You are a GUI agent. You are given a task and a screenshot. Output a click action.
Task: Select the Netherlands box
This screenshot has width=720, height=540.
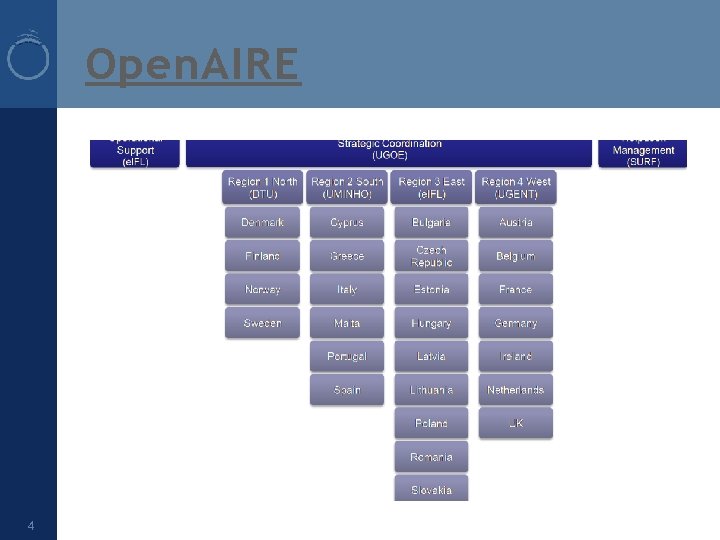tap(516, 390)
